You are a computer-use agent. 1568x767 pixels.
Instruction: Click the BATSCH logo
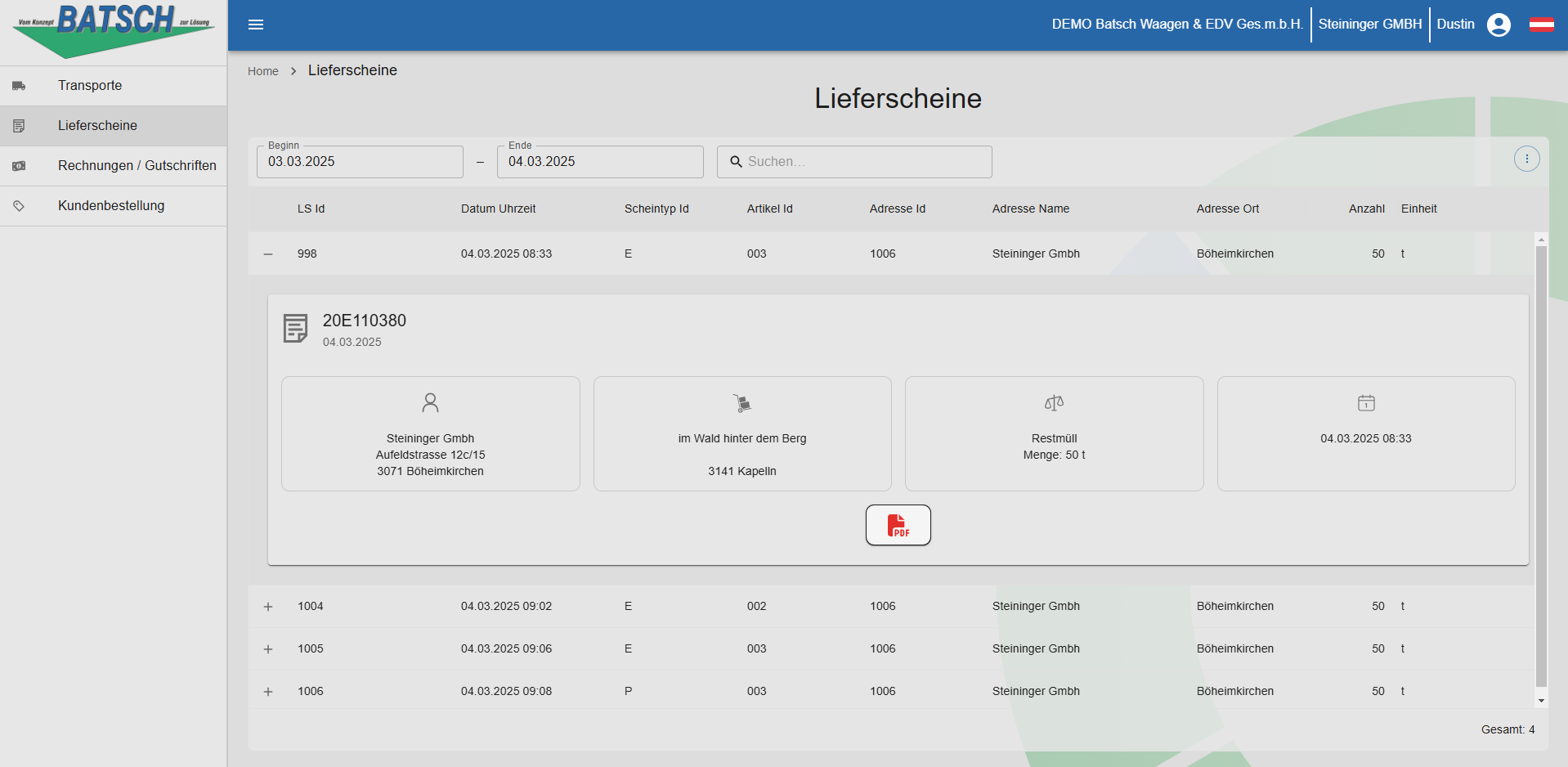(x=114, y=31)
